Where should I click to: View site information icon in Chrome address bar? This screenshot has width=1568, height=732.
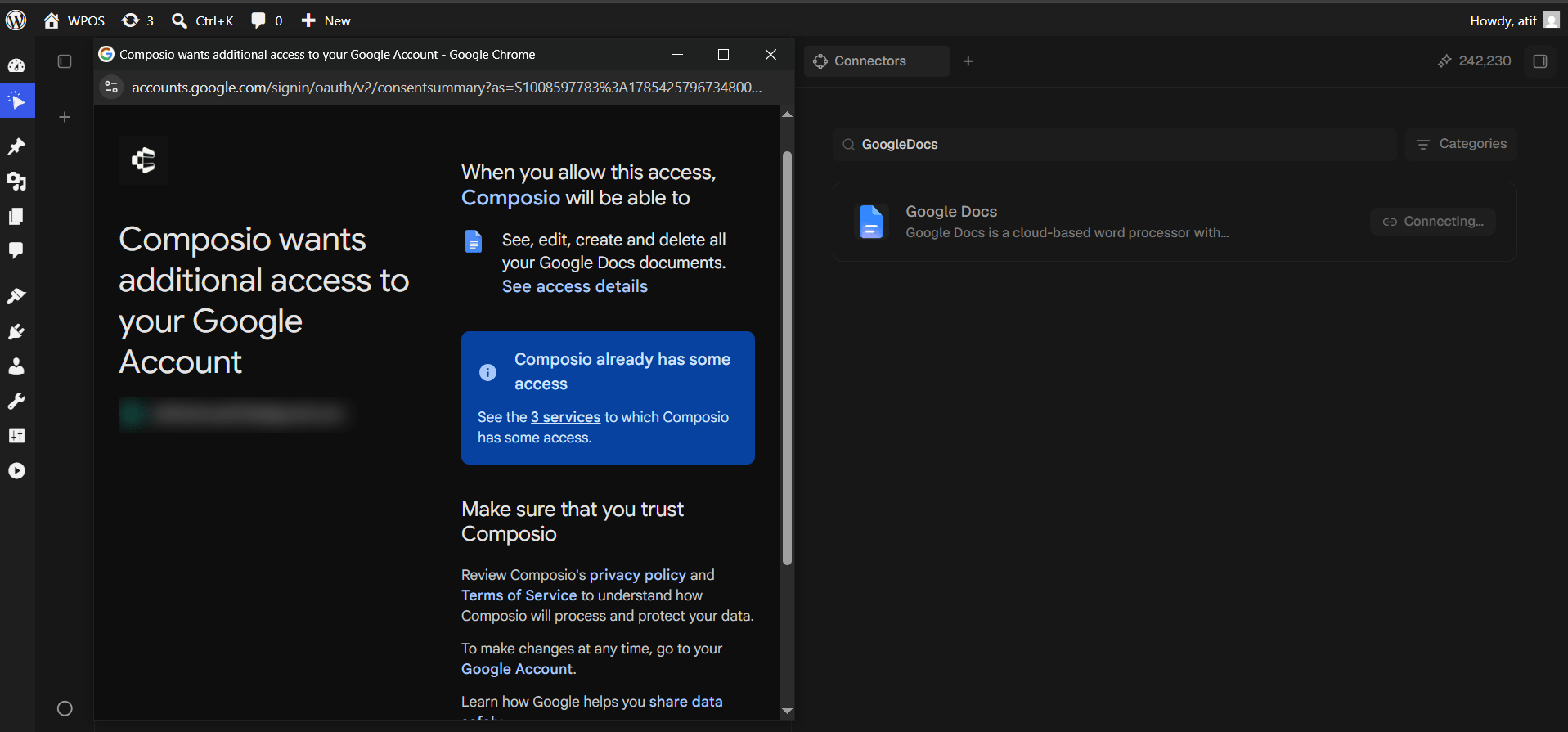pos(111,87)
